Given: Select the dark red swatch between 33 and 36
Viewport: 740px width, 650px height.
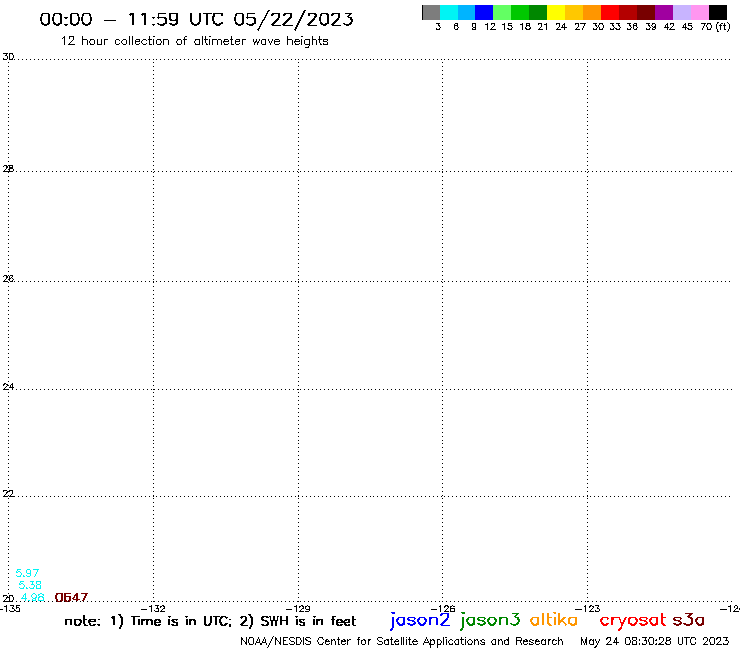Looking at the screenshot, I should (628, 12).
